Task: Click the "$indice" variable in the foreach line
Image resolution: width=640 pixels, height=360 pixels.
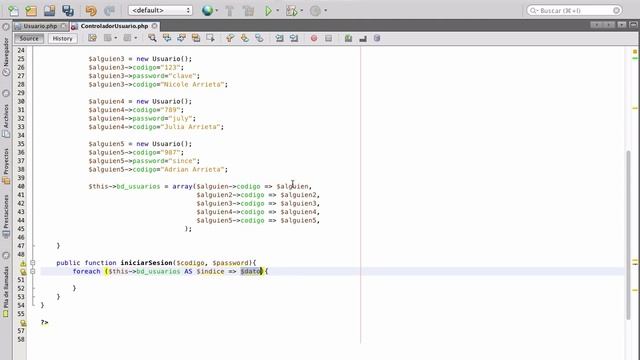Action: pyautogui.click(x=210, y=271)
